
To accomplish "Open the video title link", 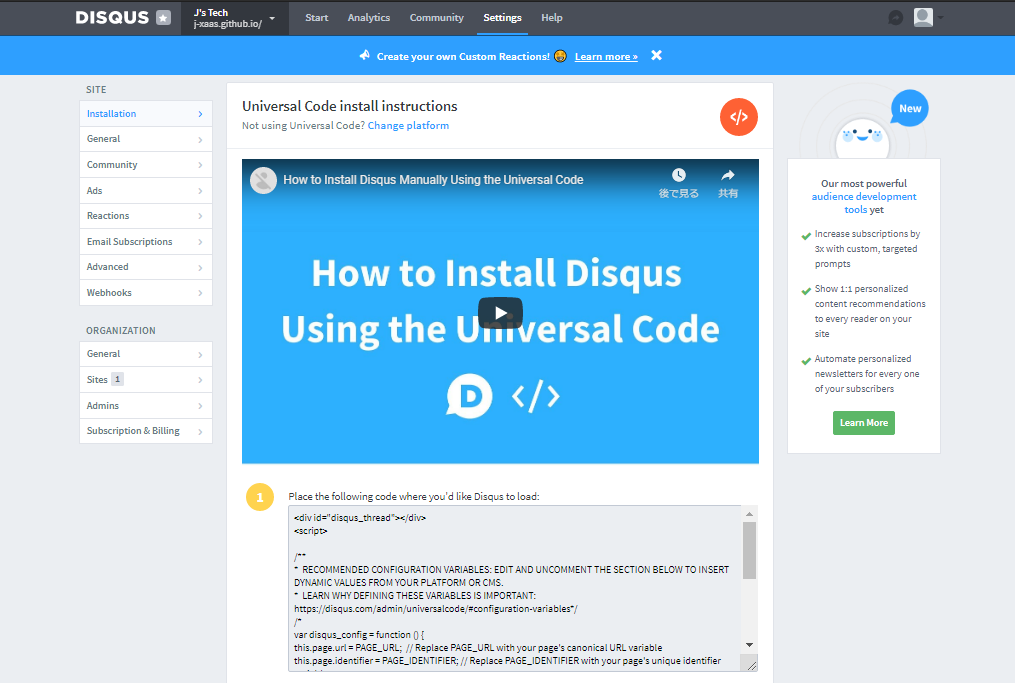I will coord(433,180).
